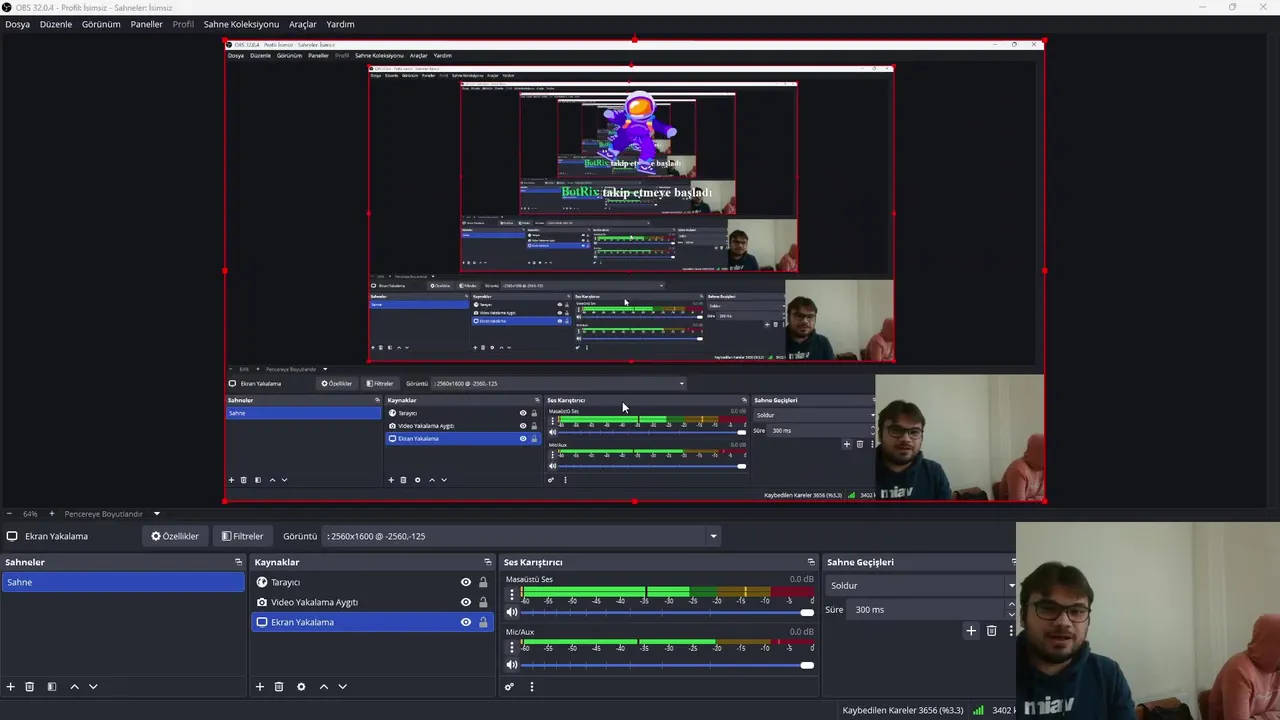Open the Dosya menu

click(17, 24)
